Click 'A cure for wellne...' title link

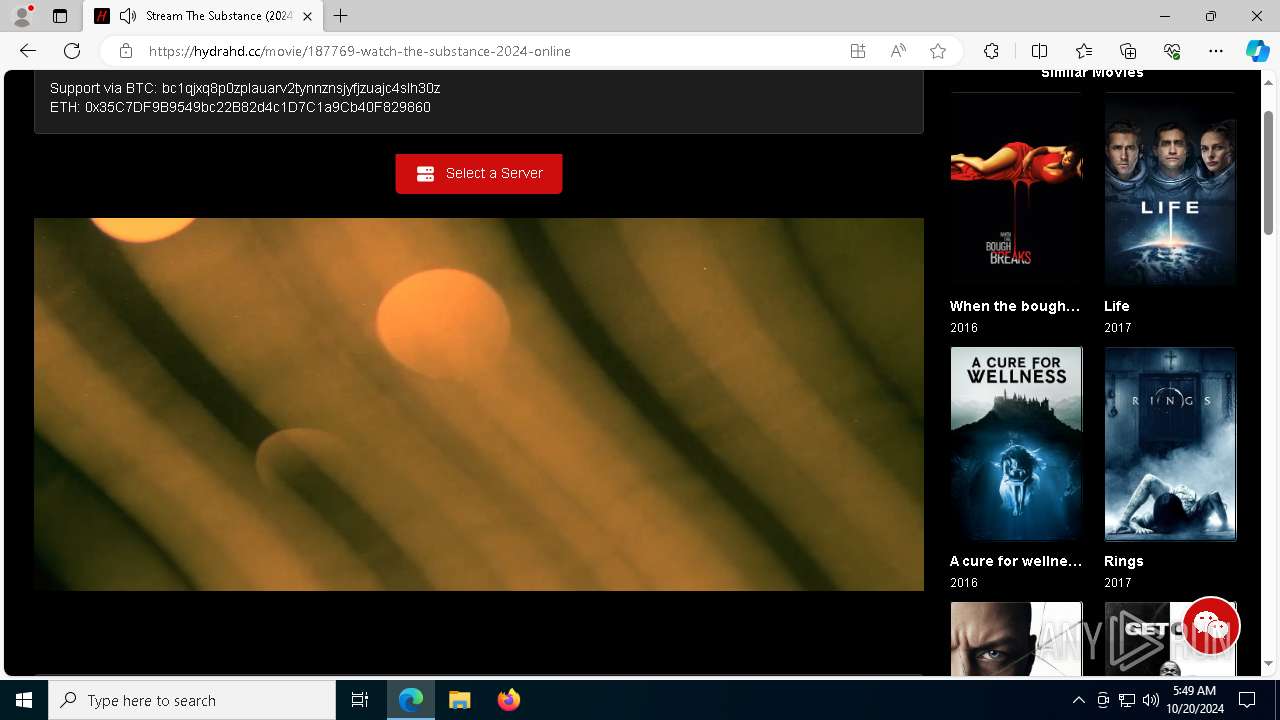tap(1016, 561)
